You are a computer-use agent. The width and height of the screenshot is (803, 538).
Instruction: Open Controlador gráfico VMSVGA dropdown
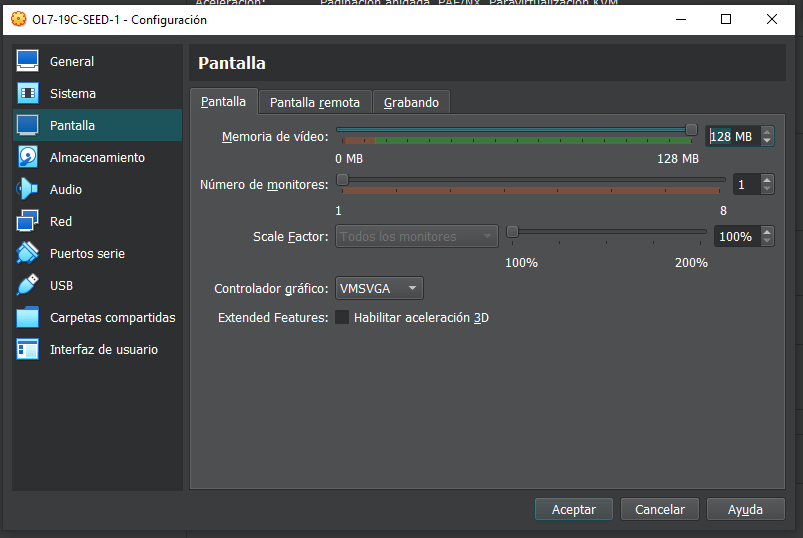pos(379,288)
